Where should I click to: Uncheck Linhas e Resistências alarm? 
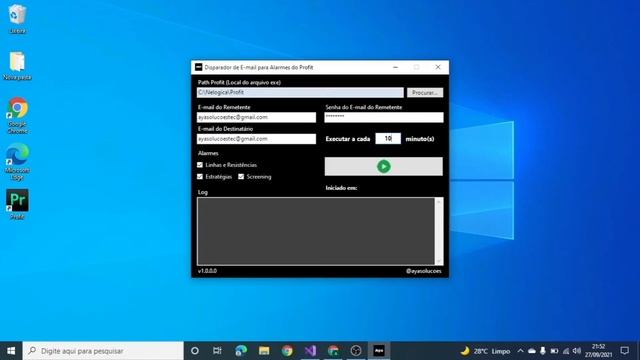(x=200, y=165)
